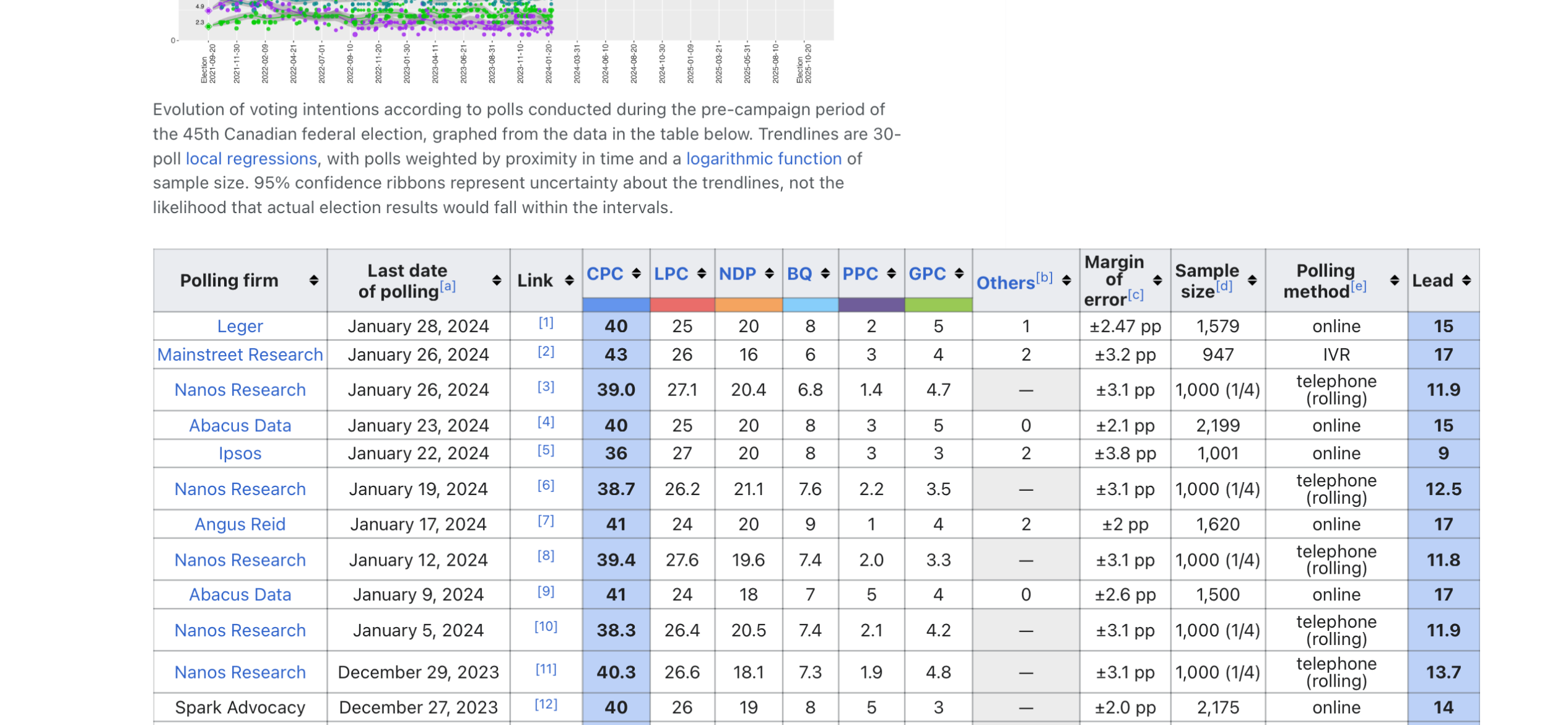Open the Angus Reid link
The image size is (1568, 725).
pyautogui.click(x=240, y=524)
